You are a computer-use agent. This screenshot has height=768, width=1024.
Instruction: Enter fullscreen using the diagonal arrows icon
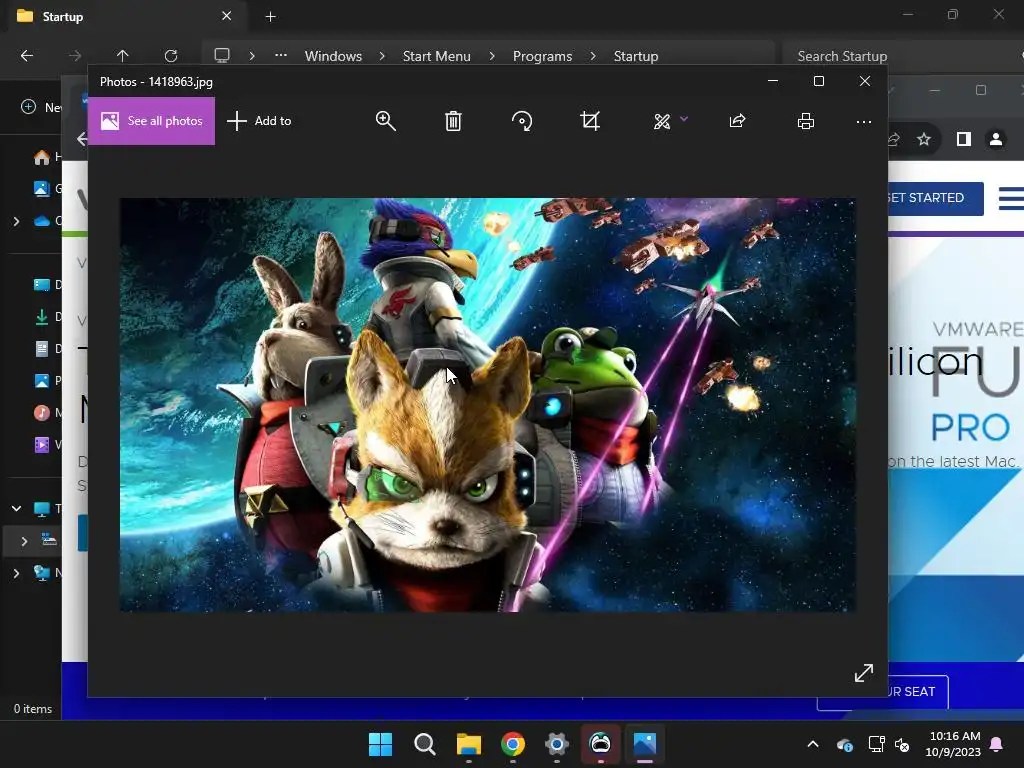pyautogui.click(x=863, y=673)
